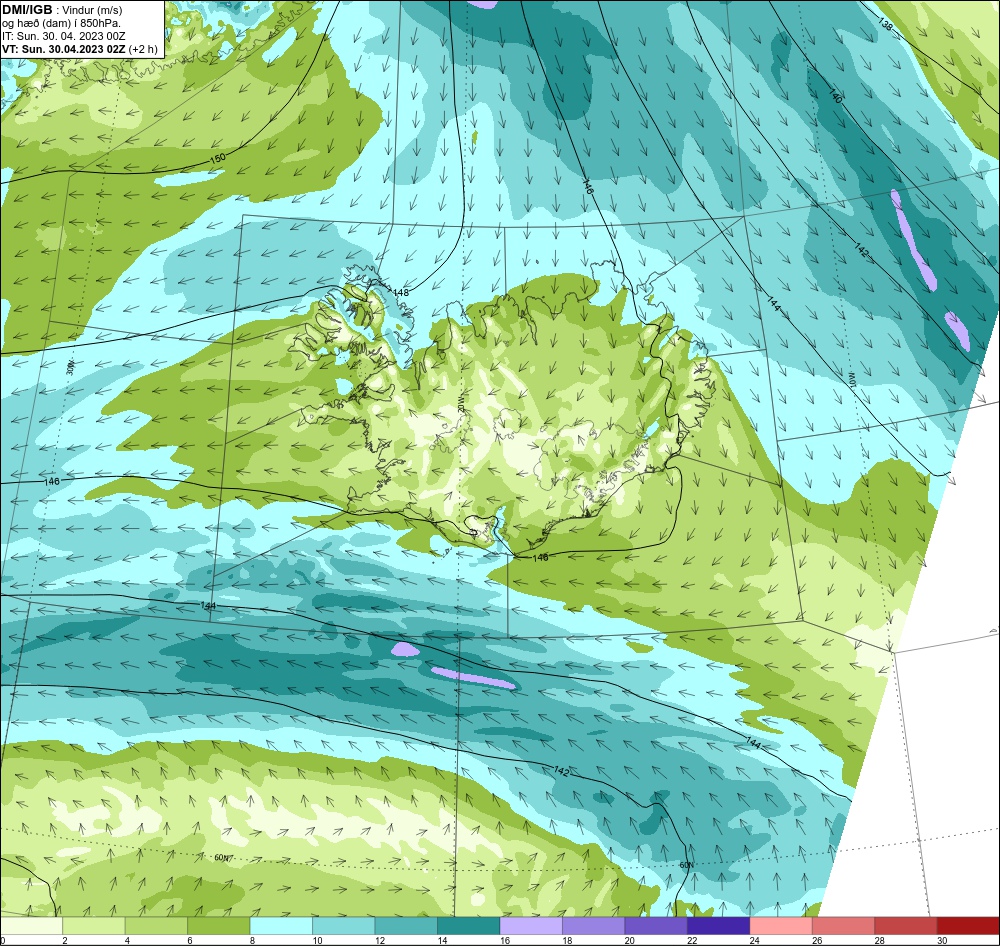Viewport: 1000px width, 946px height.
Task: Click the legend value 30
Action: point(942,940)
